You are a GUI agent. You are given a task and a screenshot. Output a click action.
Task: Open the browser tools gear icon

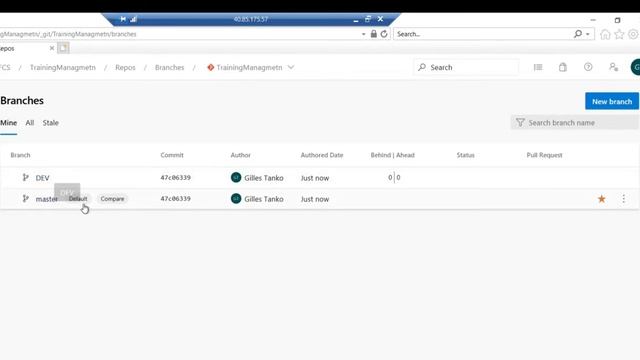click(633, 34)
